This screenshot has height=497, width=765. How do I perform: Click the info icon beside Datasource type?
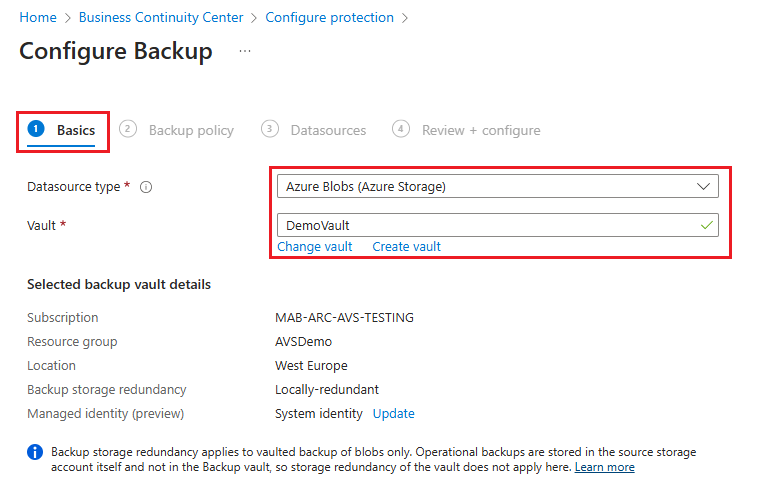coord(146,187)
